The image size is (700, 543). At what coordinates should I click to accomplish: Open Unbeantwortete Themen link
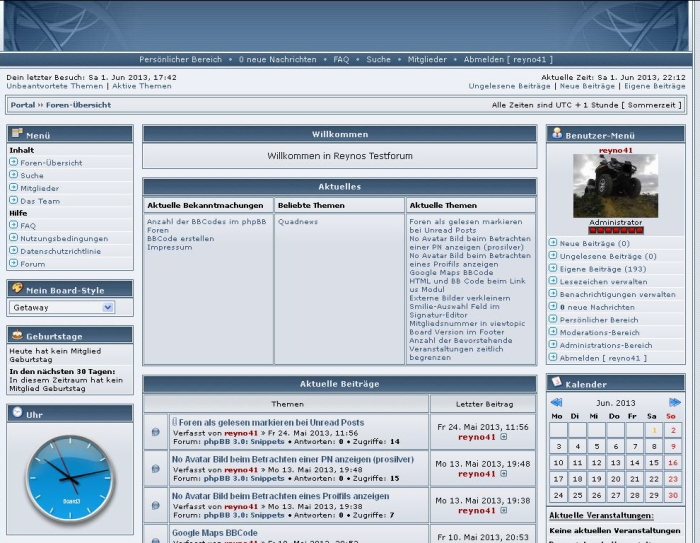click(54, 86)
